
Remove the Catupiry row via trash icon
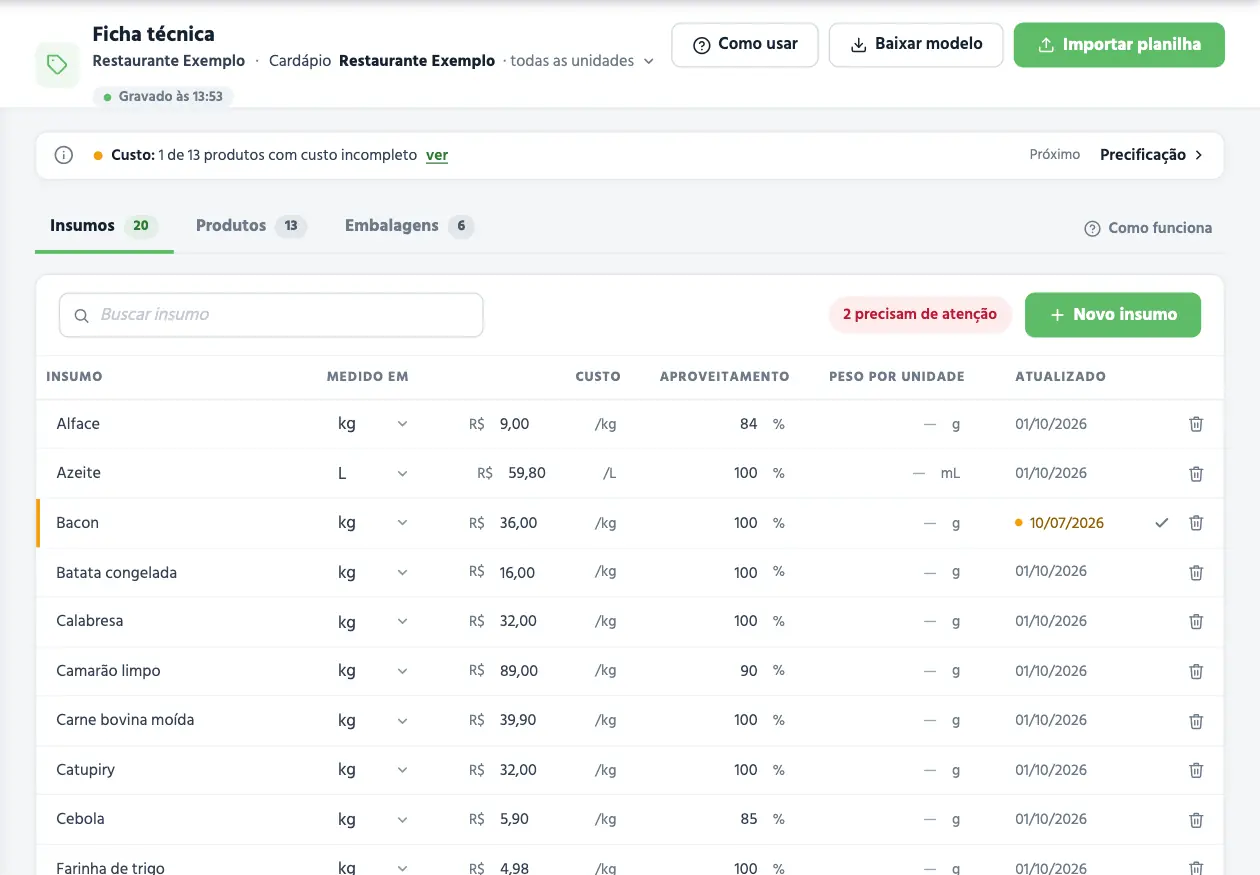point(1196,770)
